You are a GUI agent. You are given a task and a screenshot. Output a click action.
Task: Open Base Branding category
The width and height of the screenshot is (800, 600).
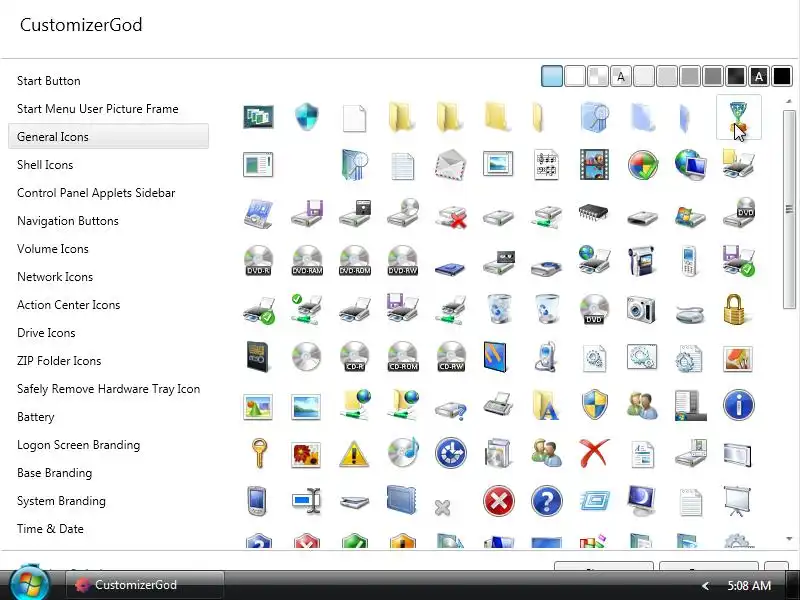point(54,473)
